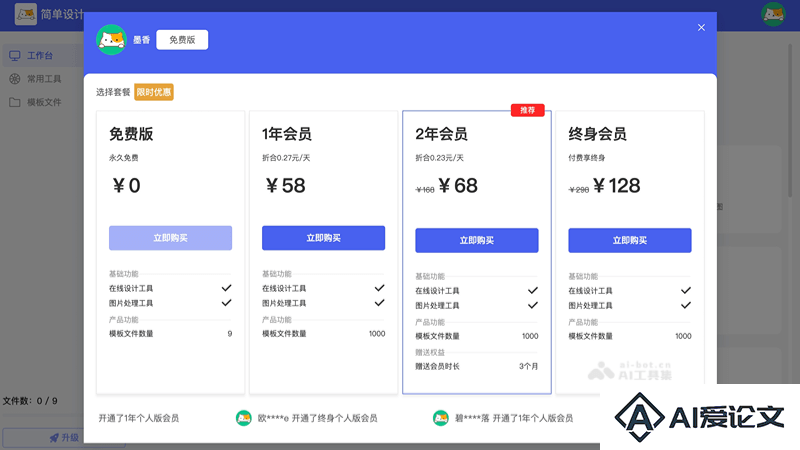Open 常用工具 in the sidebar

tap(44, 79)
